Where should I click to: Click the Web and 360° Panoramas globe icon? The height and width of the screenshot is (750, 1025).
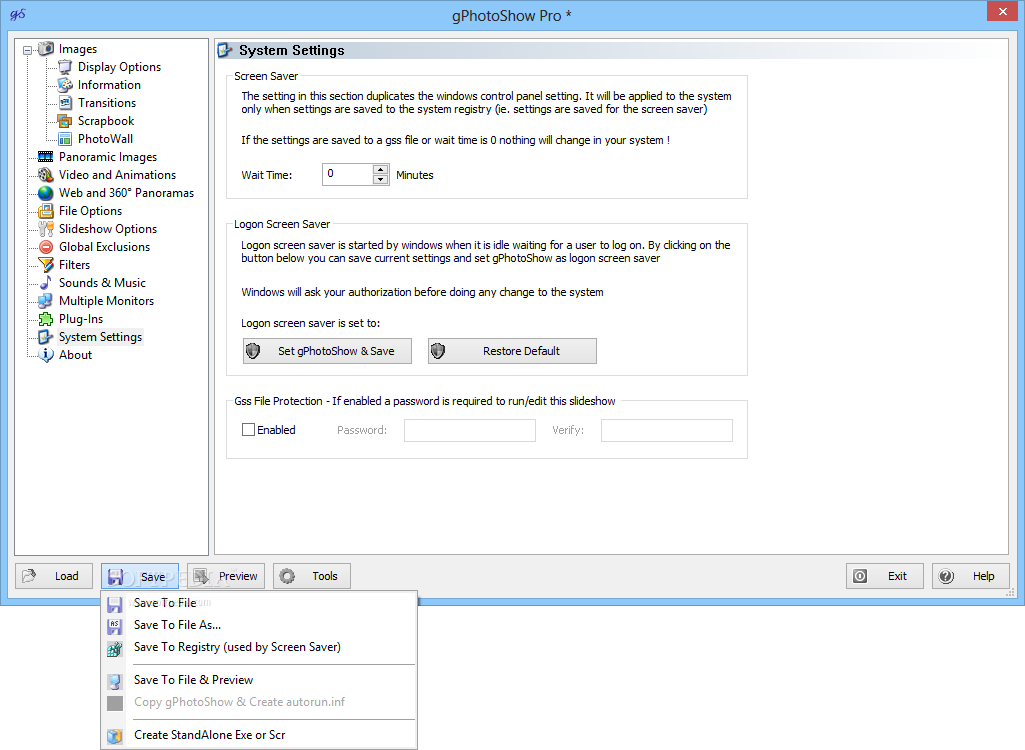46,193
